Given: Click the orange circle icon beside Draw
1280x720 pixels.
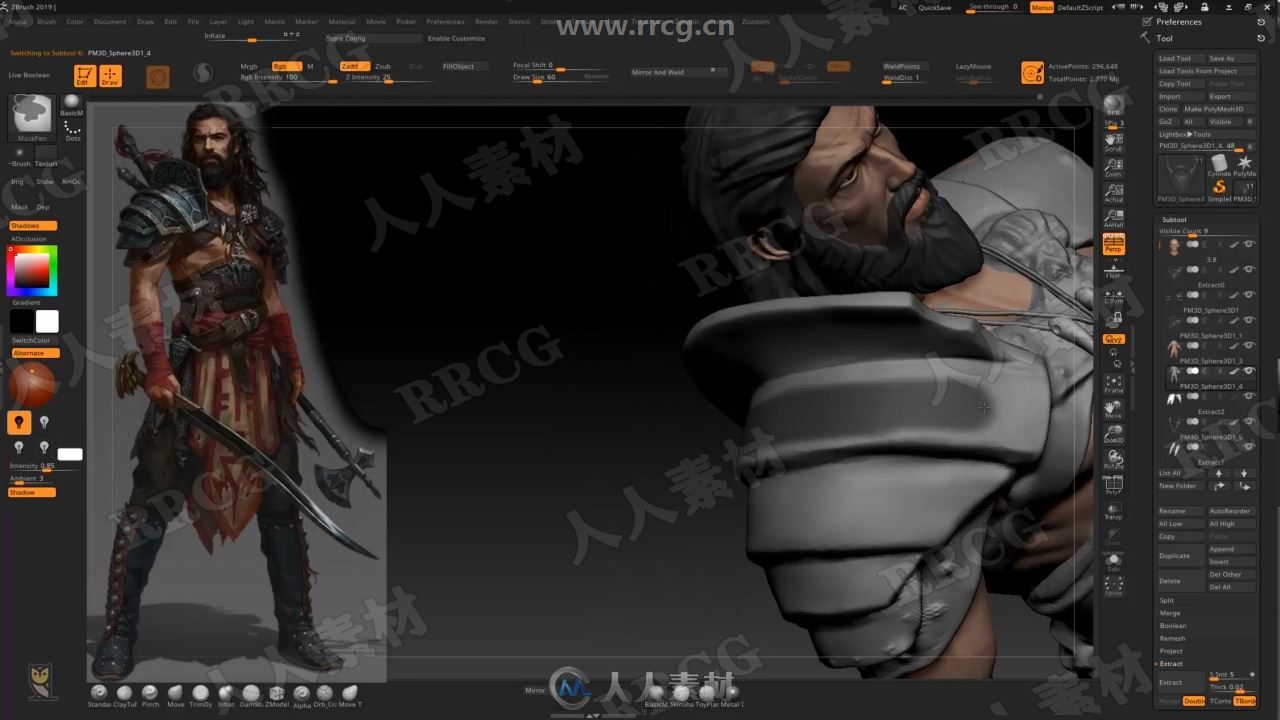Looking at the screenshot, I should tap(158, 76).
